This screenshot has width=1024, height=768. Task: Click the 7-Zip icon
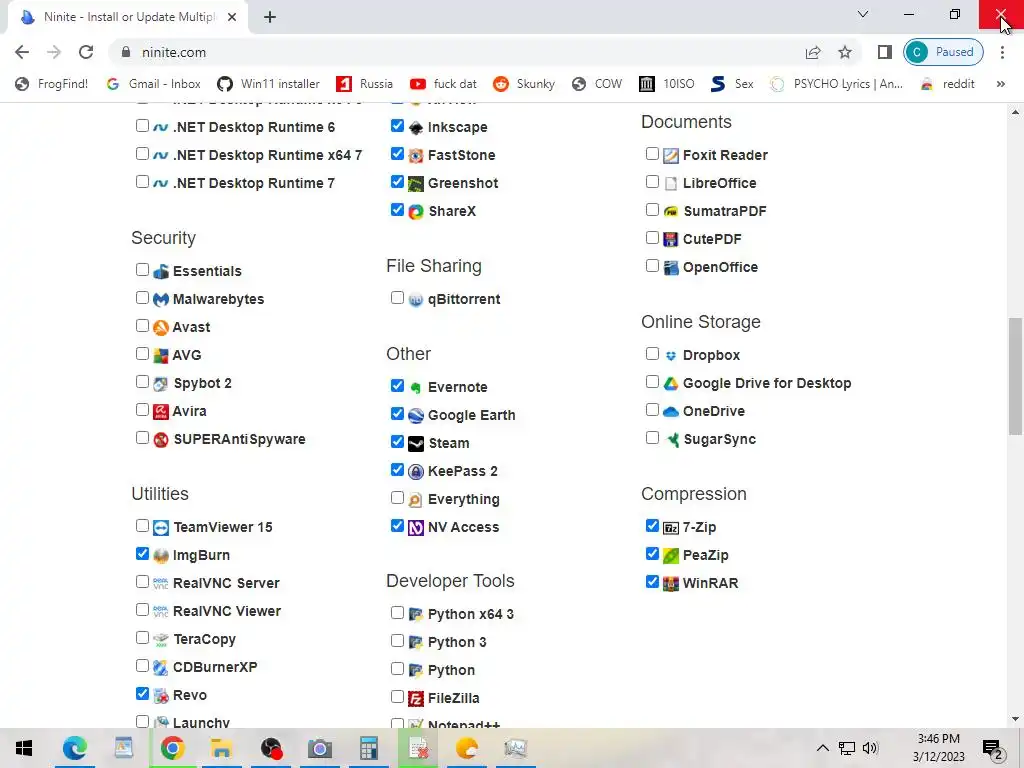click(671, 528)
